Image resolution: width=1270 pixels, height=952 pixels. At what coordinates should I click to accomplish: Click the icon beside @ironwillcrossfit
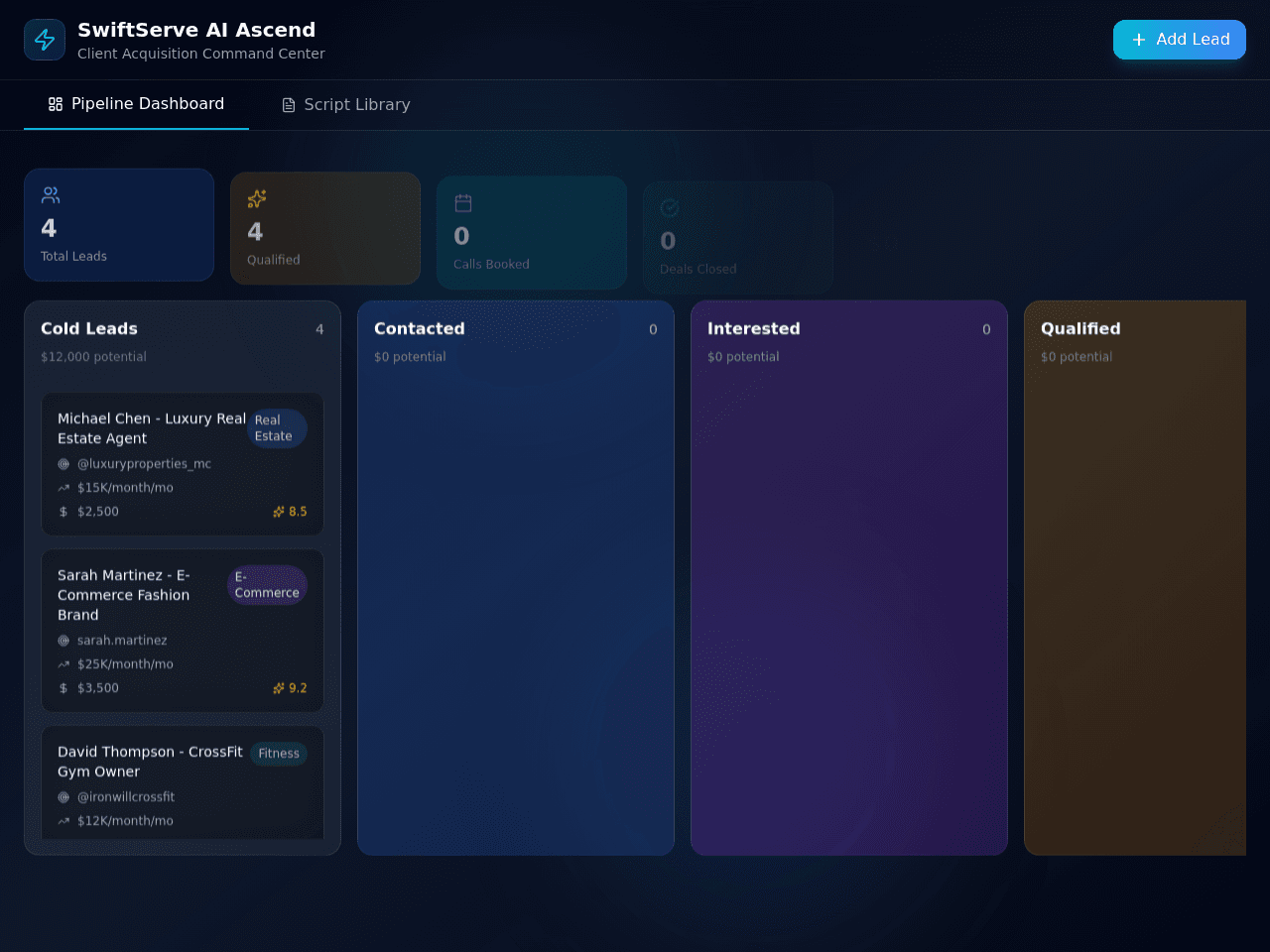coord(63,797)
